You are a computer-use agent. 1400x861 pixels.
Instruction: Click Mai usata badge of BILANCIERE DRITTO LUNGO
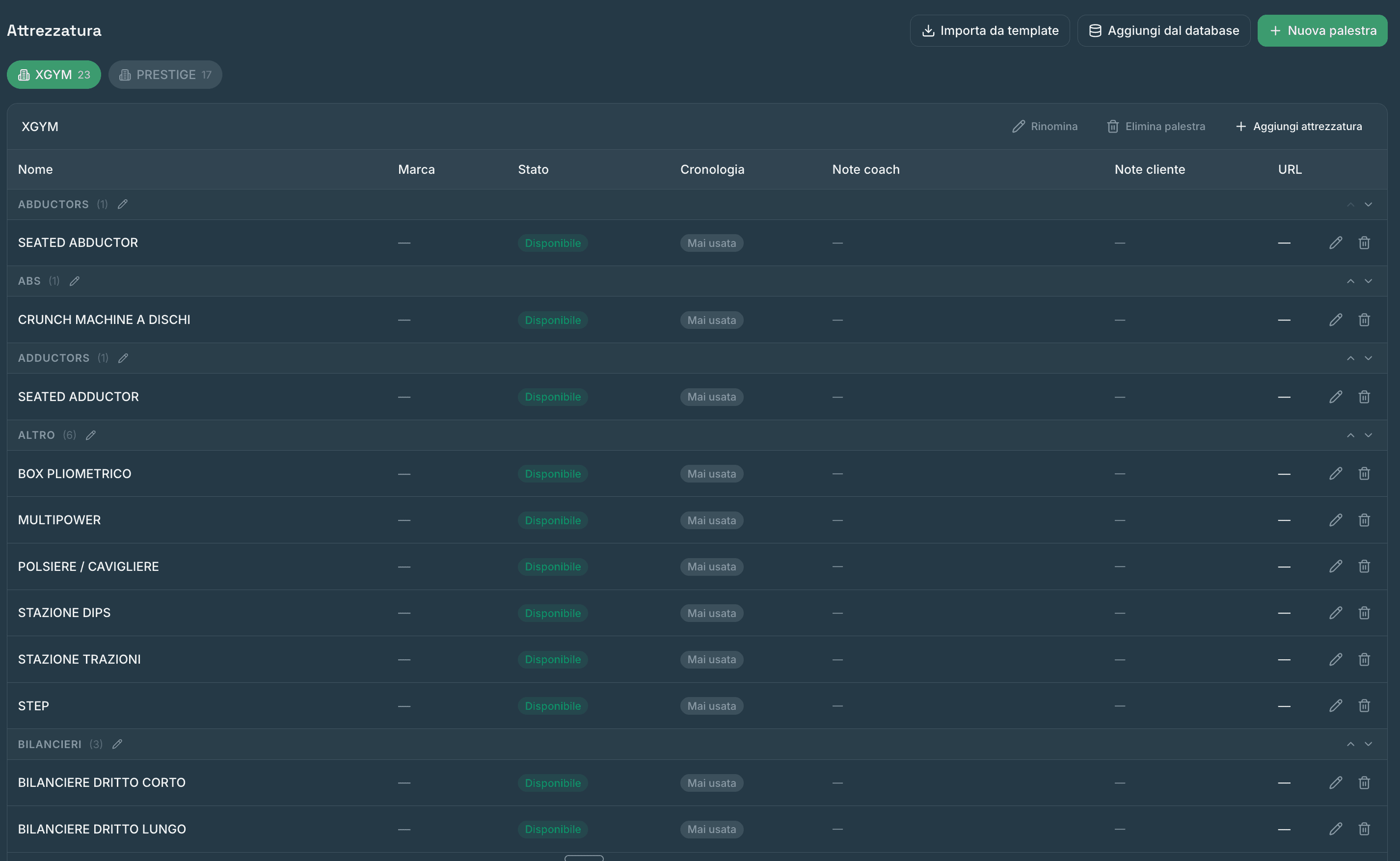coord(711,829)
